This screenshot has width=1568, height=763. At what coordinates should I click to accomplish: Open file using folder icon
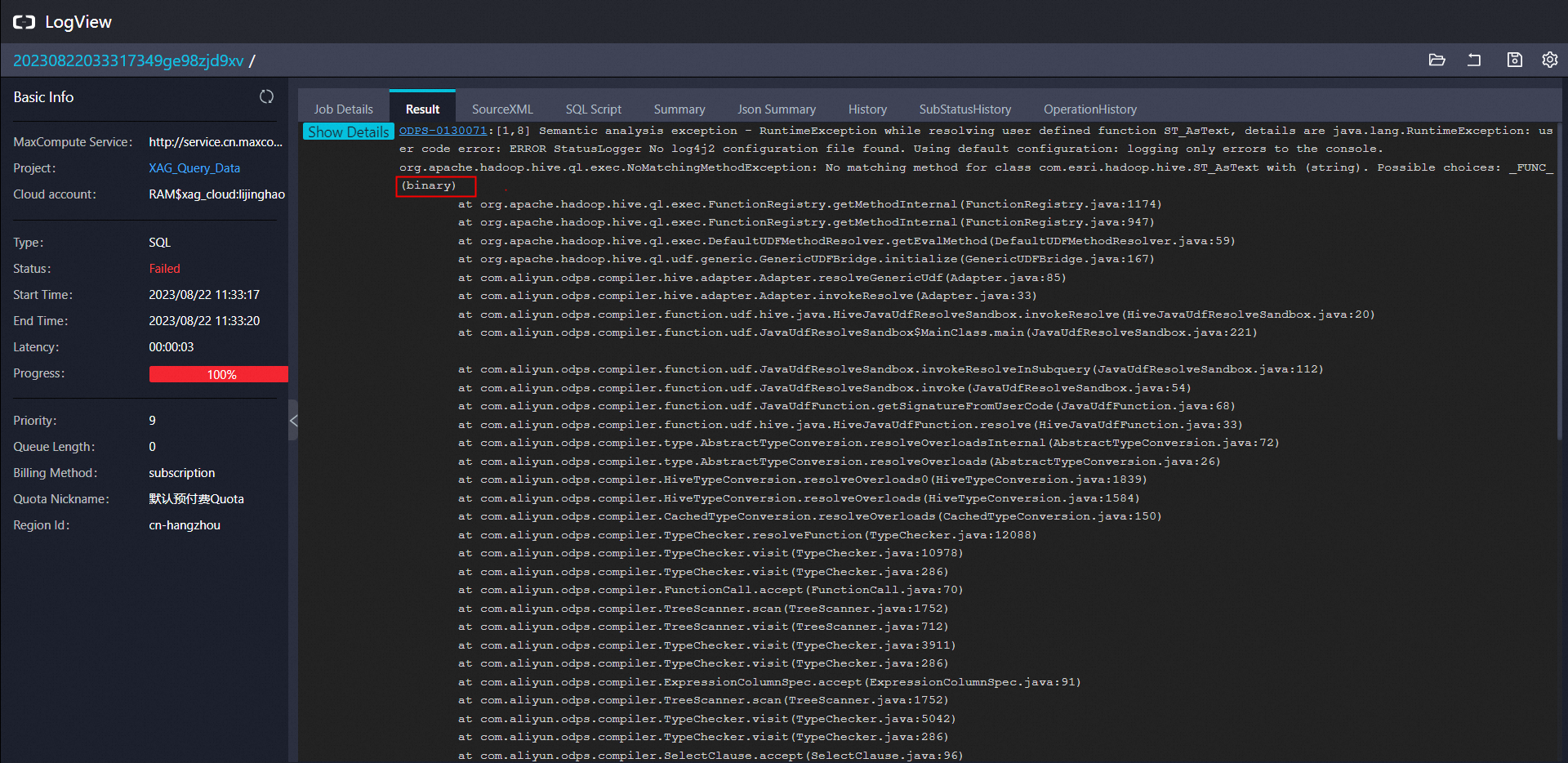(1437, 60)
